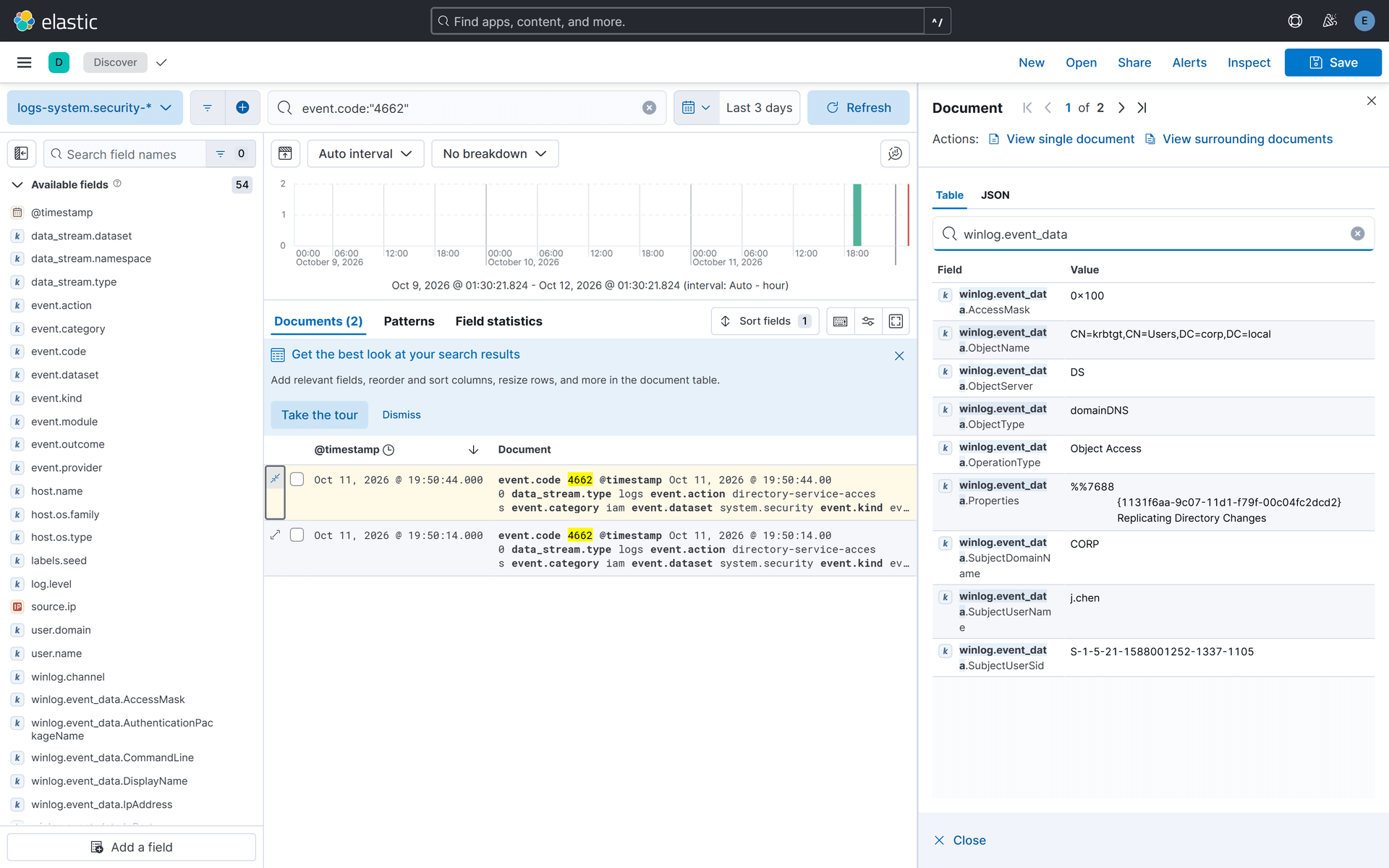
Task: Switch to the Patterns tab
Action: [x=409, y=321]
